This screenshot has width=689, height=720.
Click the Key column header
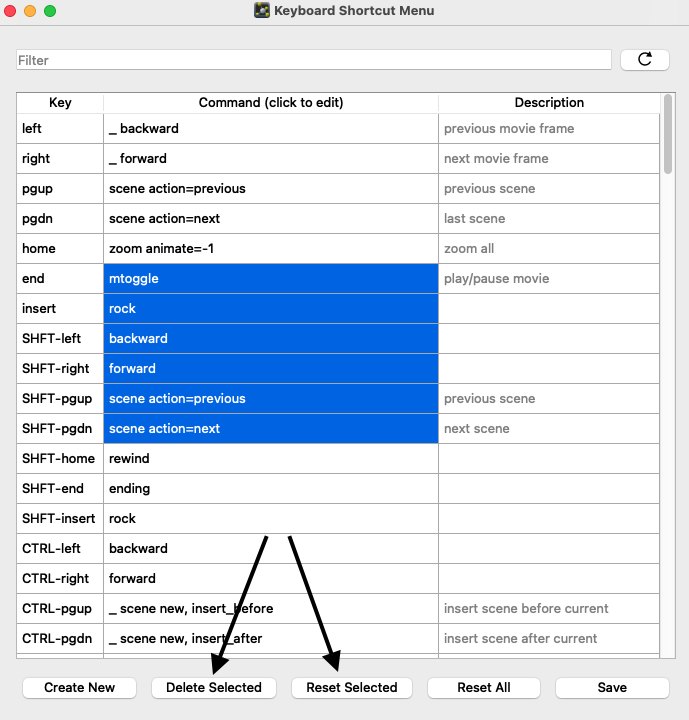60,102
